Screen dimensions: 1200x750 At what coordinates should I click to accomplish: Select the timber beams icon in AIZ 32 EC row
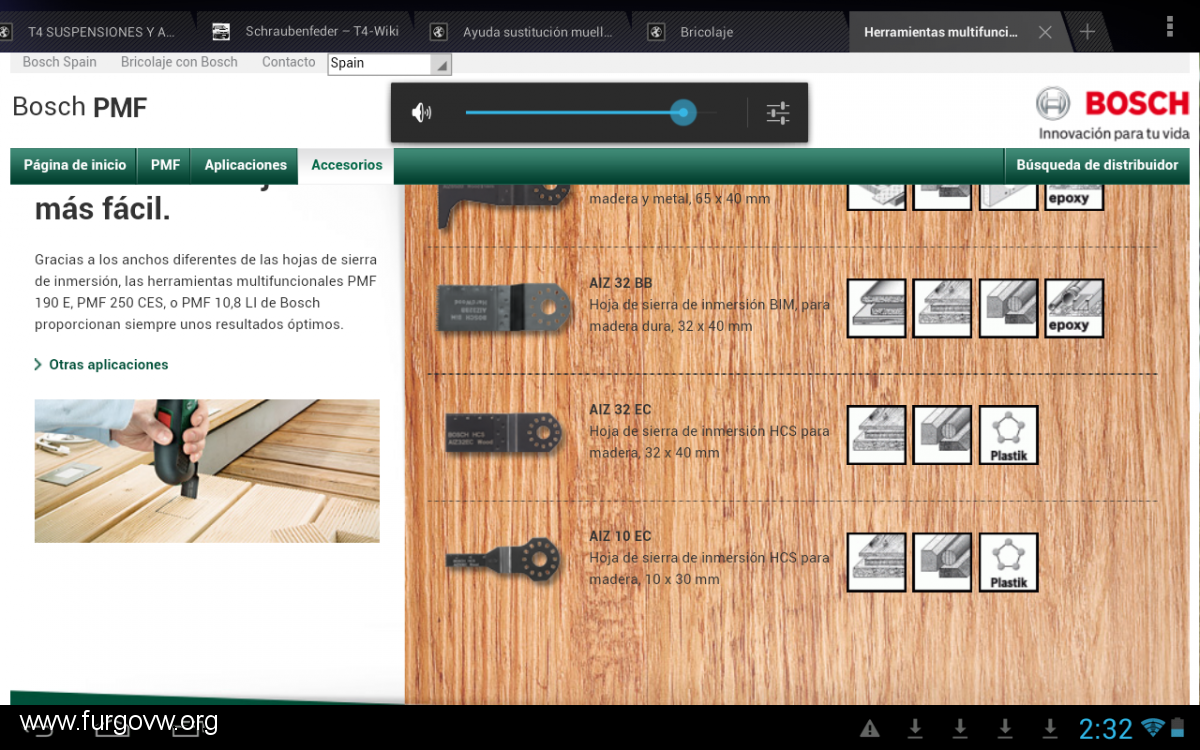tap(942, 435)
